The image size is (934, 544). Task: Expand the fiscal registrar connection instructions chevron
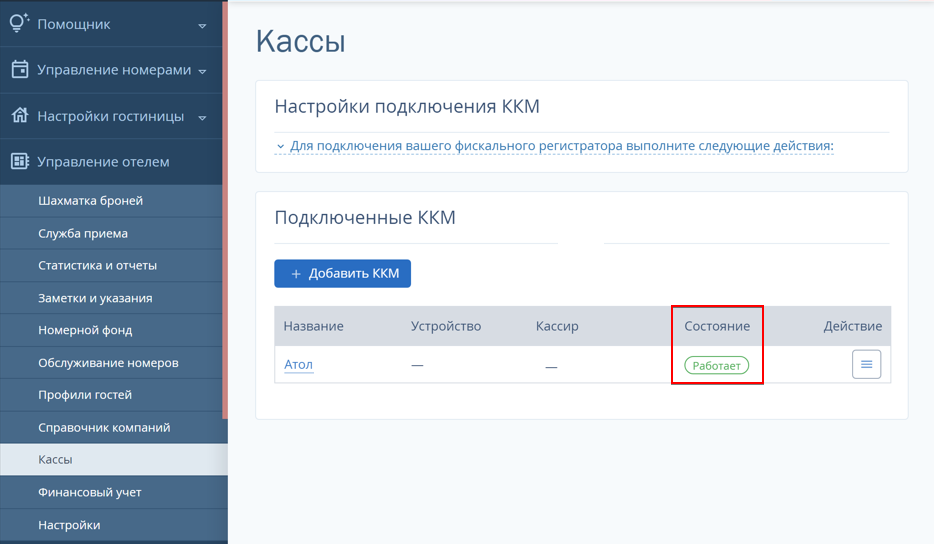pyautogui.click(x=281, y=146)
